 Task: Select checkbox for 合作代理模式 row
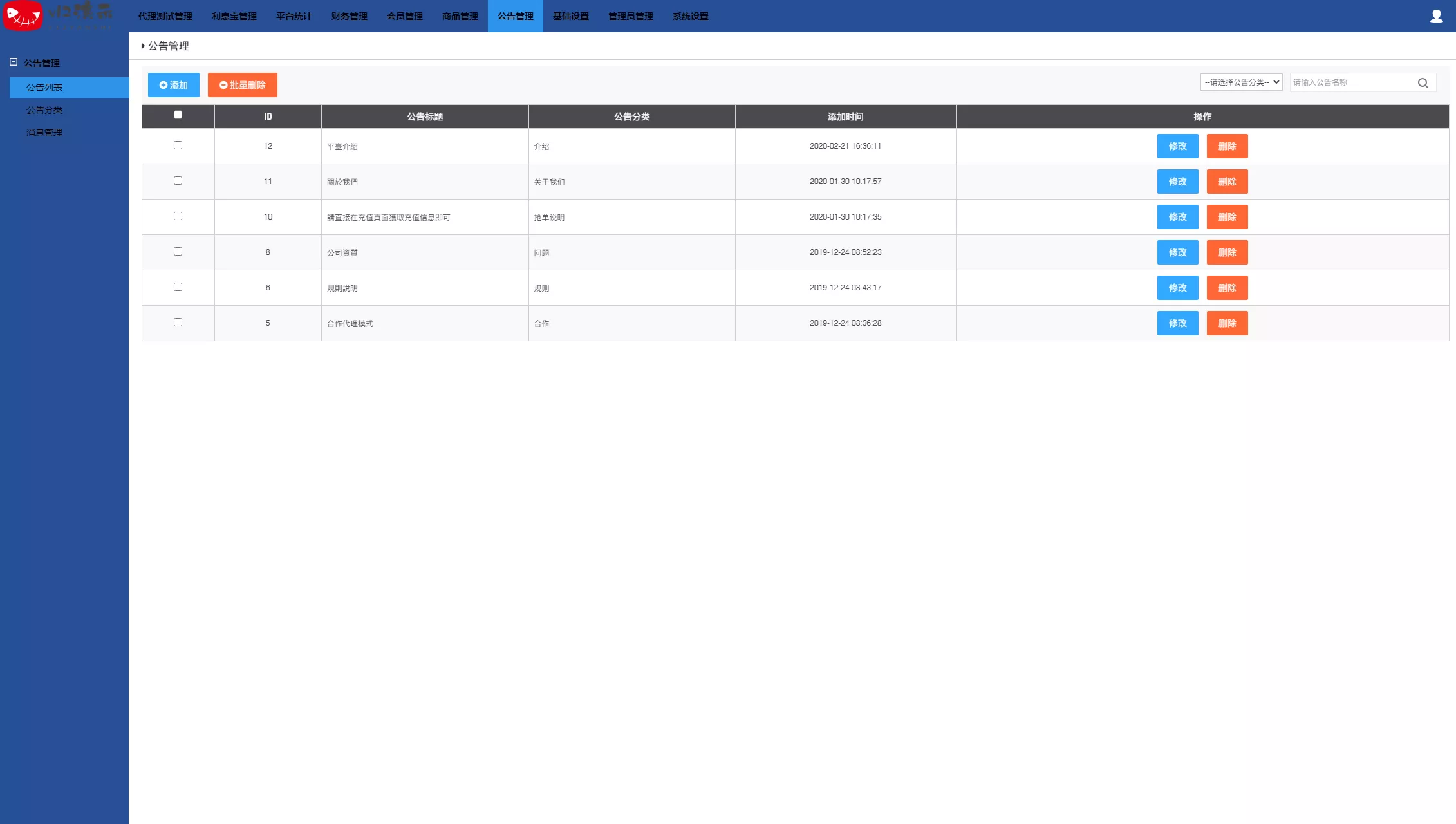point(178,323)
